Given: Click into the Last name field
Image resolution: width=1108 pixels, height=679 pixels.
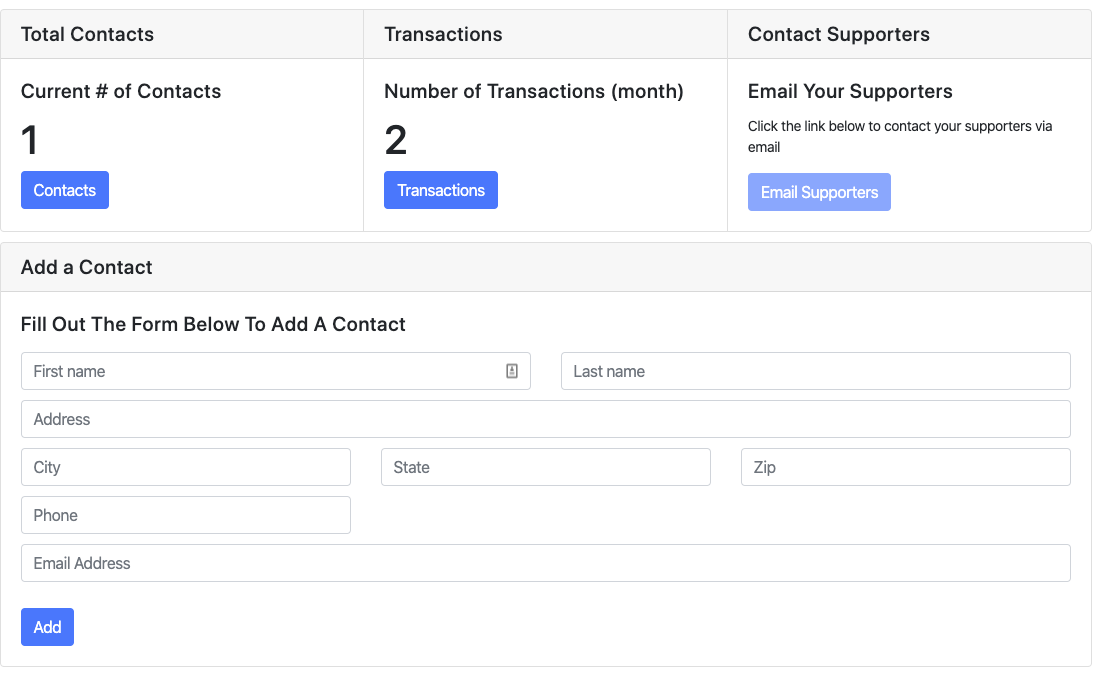Looking at the screenshot, I should pyautogui.click(x=815, y=371).
